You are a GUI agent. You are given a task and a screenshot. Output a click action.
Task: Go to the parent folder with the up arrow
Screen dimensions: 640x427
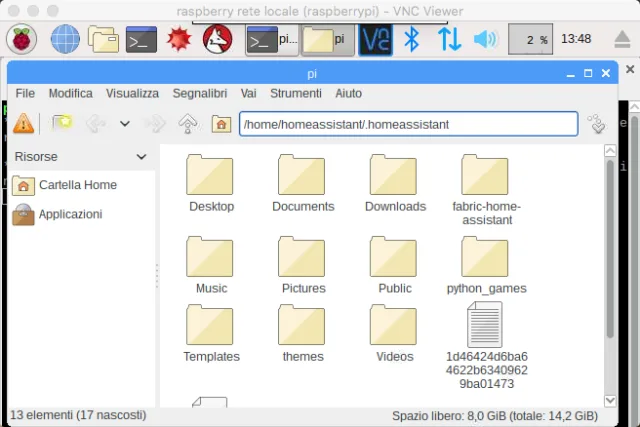(x=187, y=124)
